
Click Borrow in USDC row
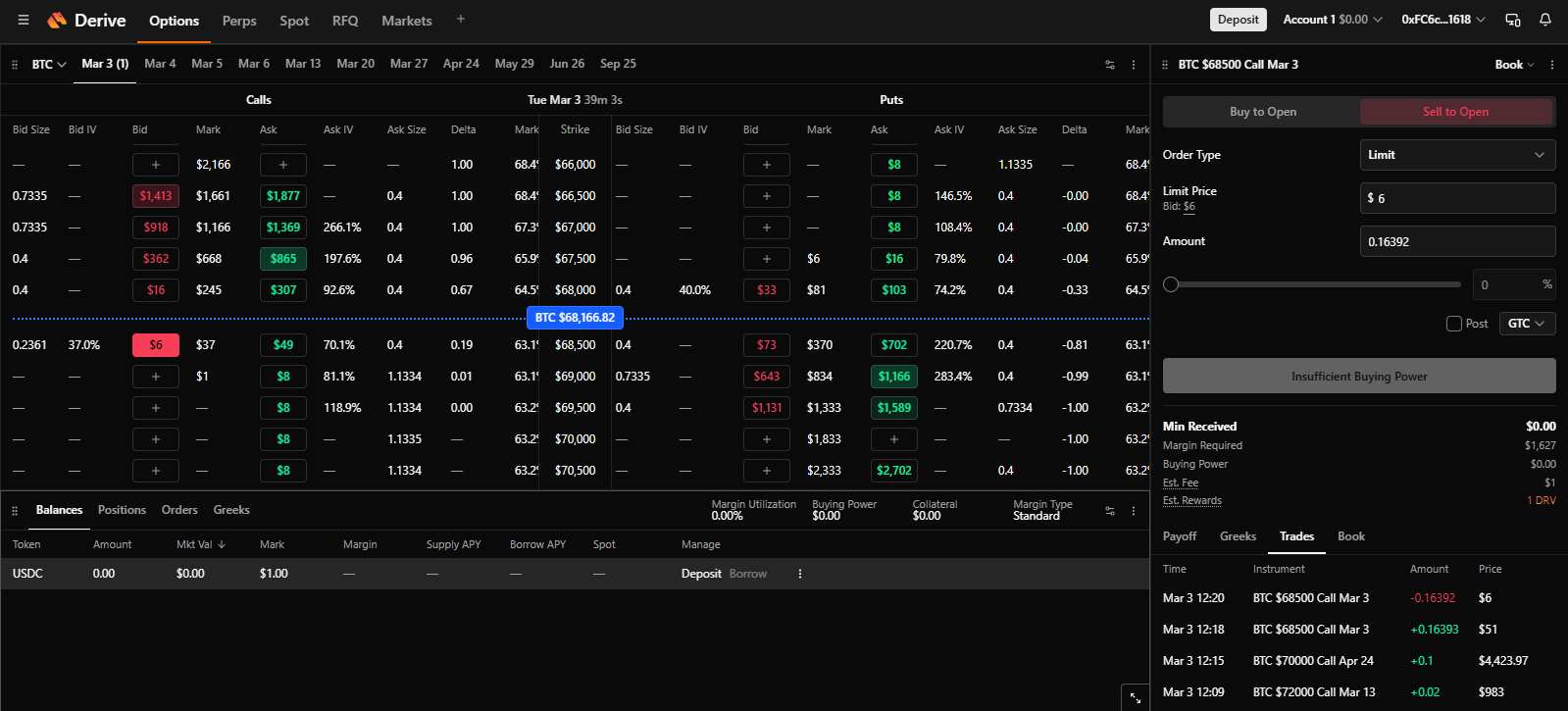[748, 574]
